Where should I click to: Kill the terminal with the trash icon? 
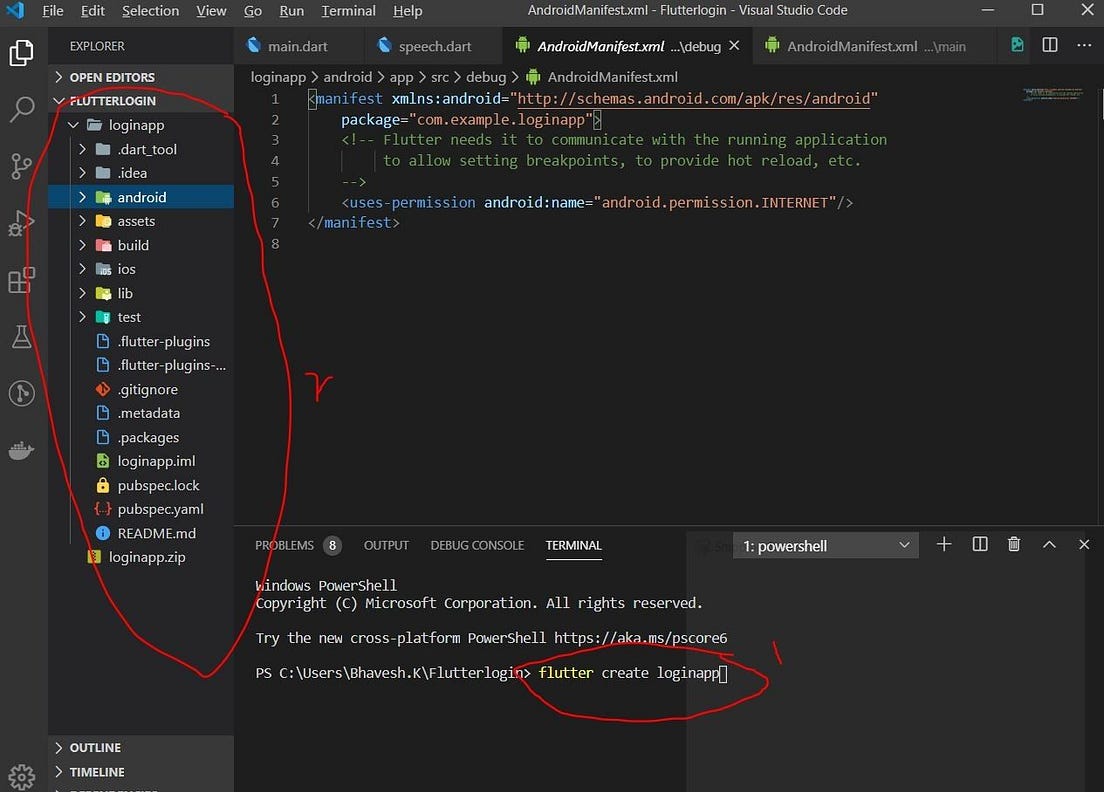coord(1014,544)
